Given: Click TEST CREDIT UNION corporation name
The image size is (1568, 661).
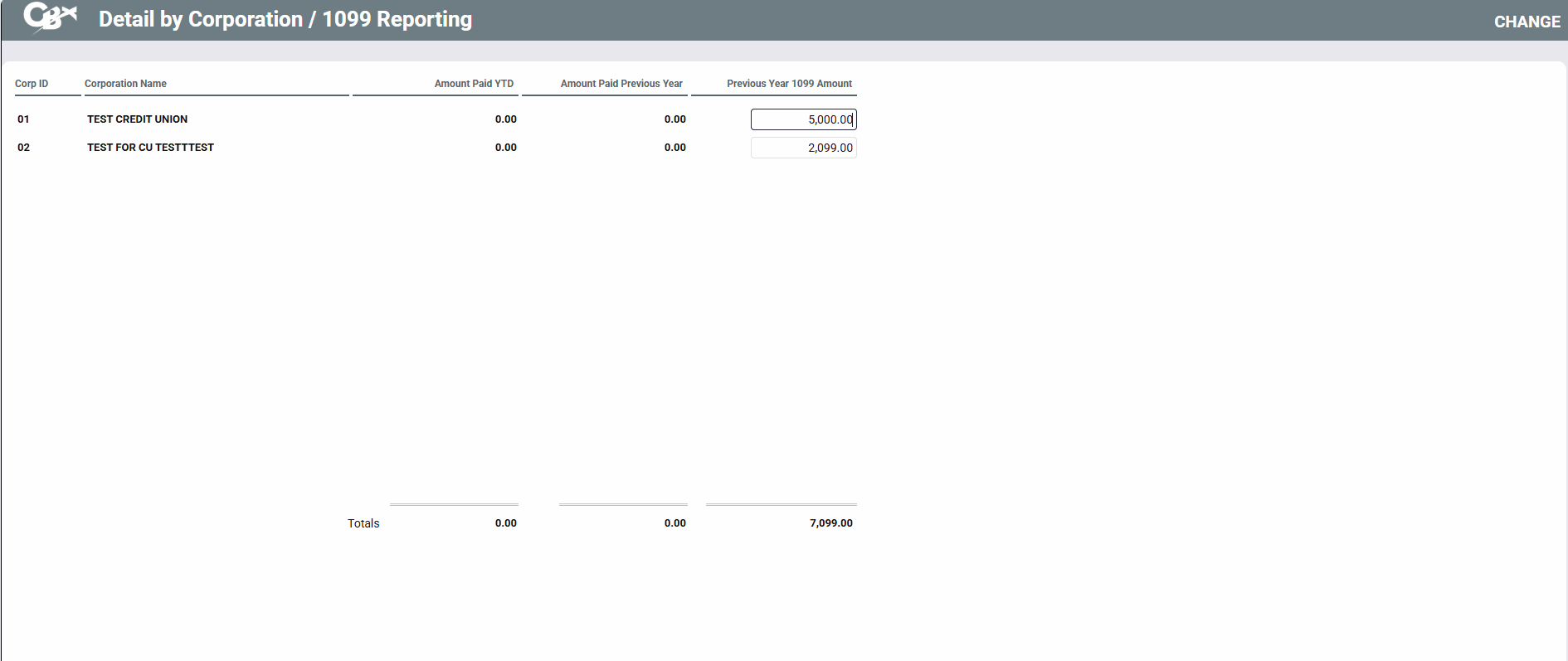Looking at the screenshot, I should (137, 119).
